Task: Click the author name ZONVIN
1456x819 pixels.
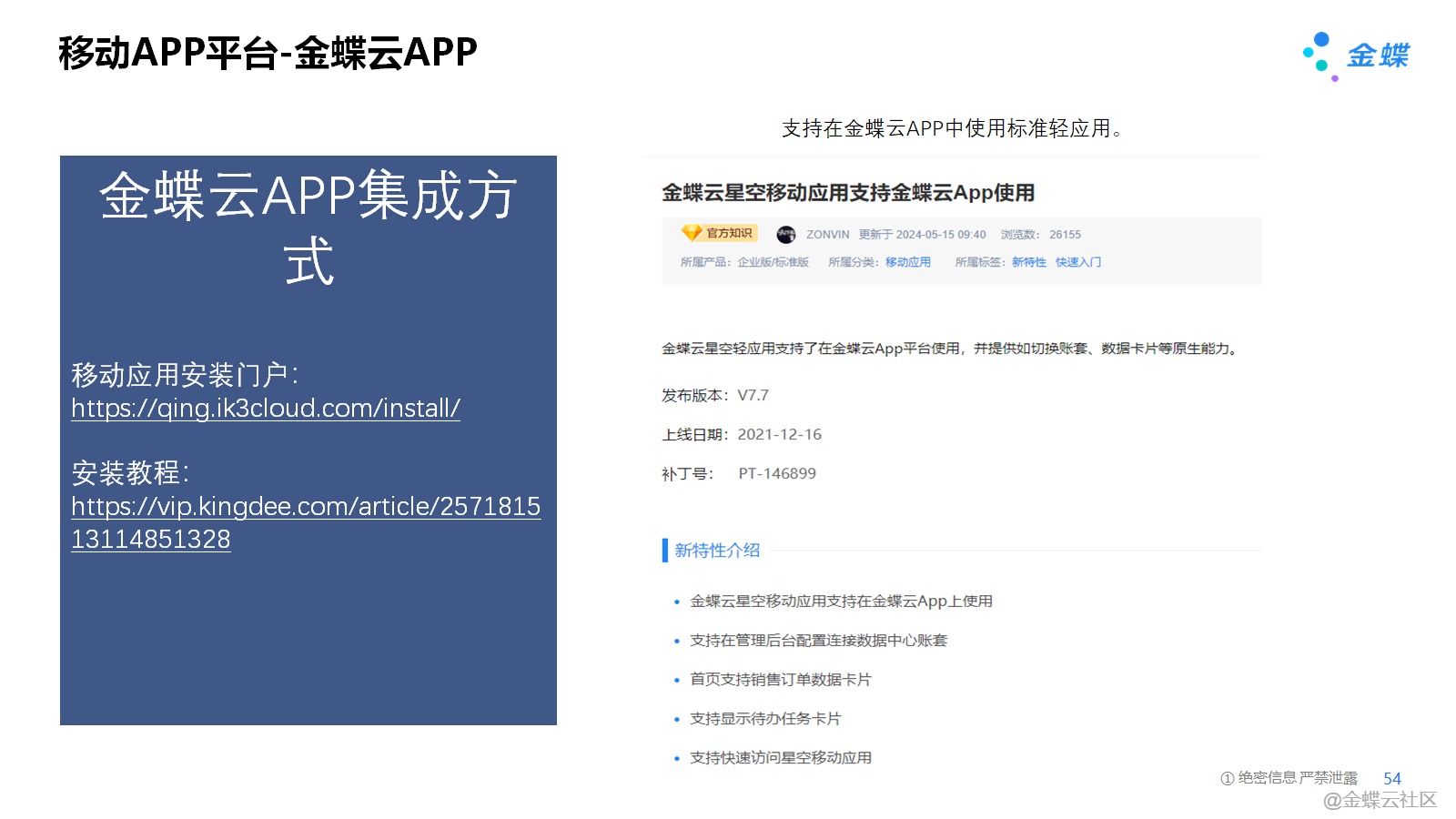Action: (827, 235)
